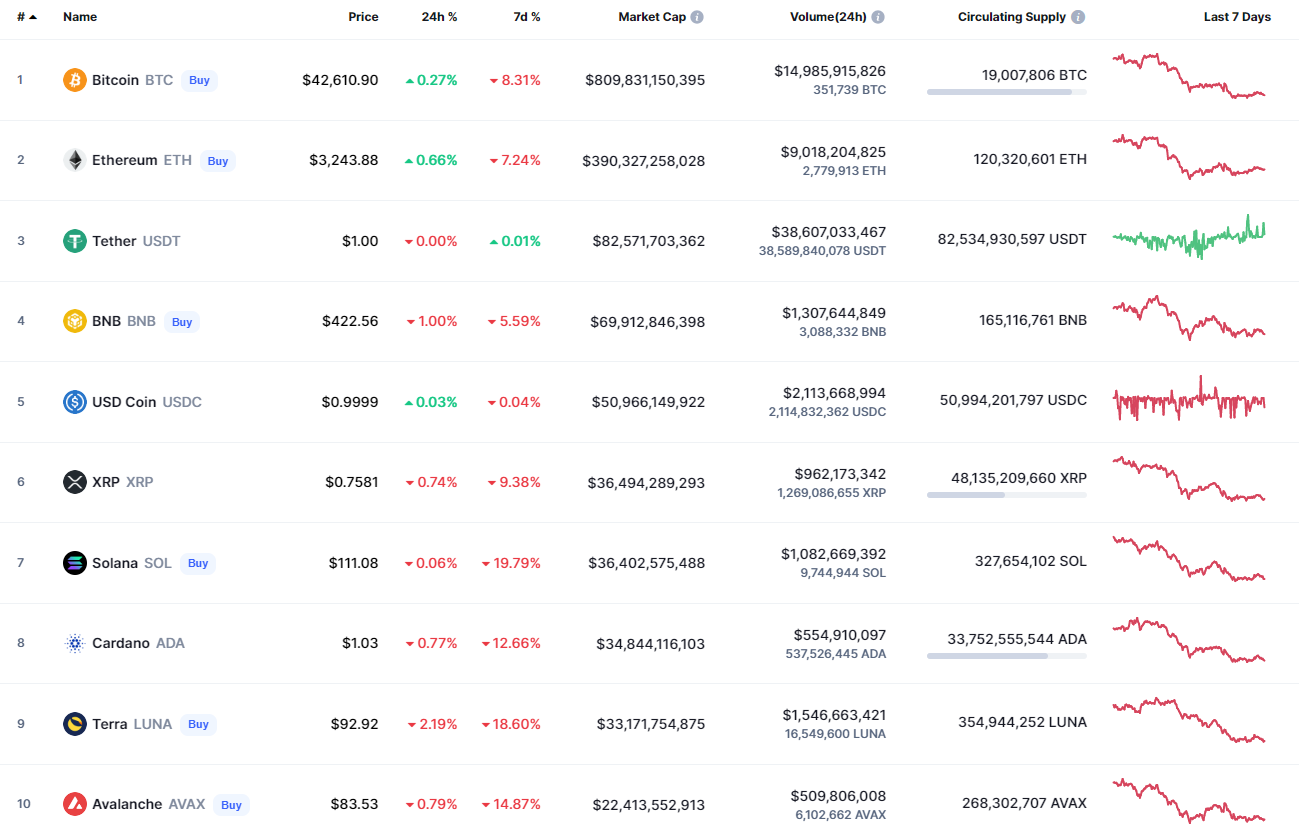Click the Buy button next to Bitcoin

coord(199,80)
